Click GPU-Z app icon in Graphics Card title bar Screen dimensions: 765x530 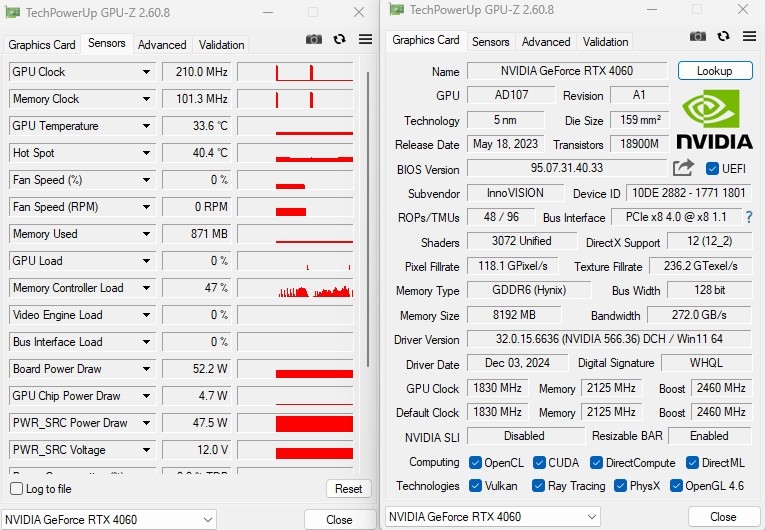click(x=396, y=9)
